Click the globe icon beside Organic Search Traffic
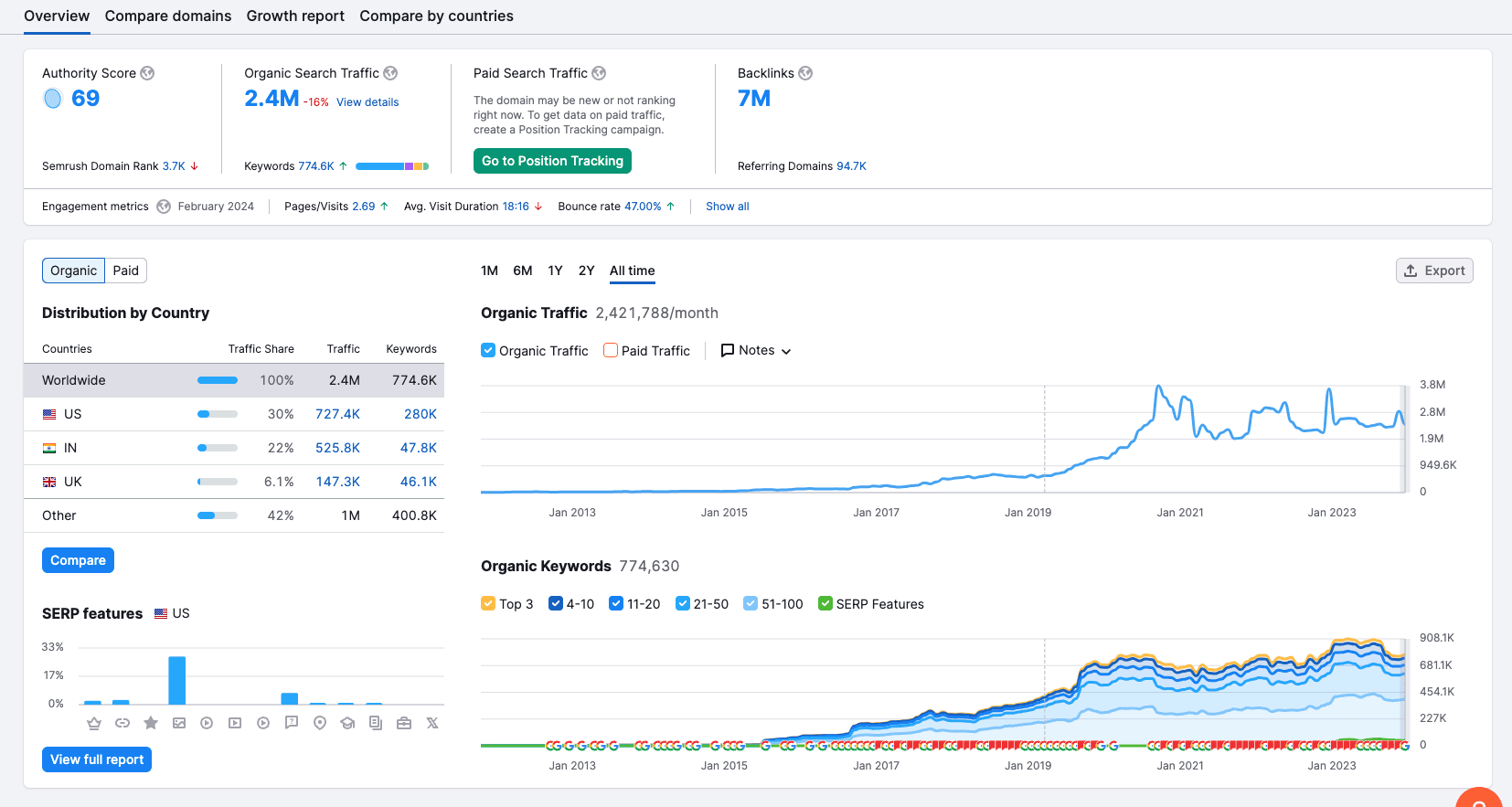This screenshot has height=807, width=1512. [x=390, y=73]
